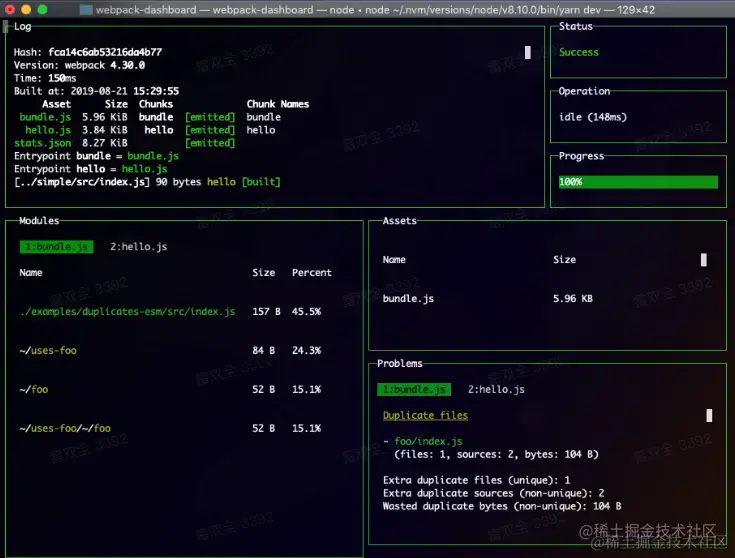Click the files: 1, sources: 2 detail line
Image resolution: width=735 pixels, height=558 pixels.
tap(496, 454)
